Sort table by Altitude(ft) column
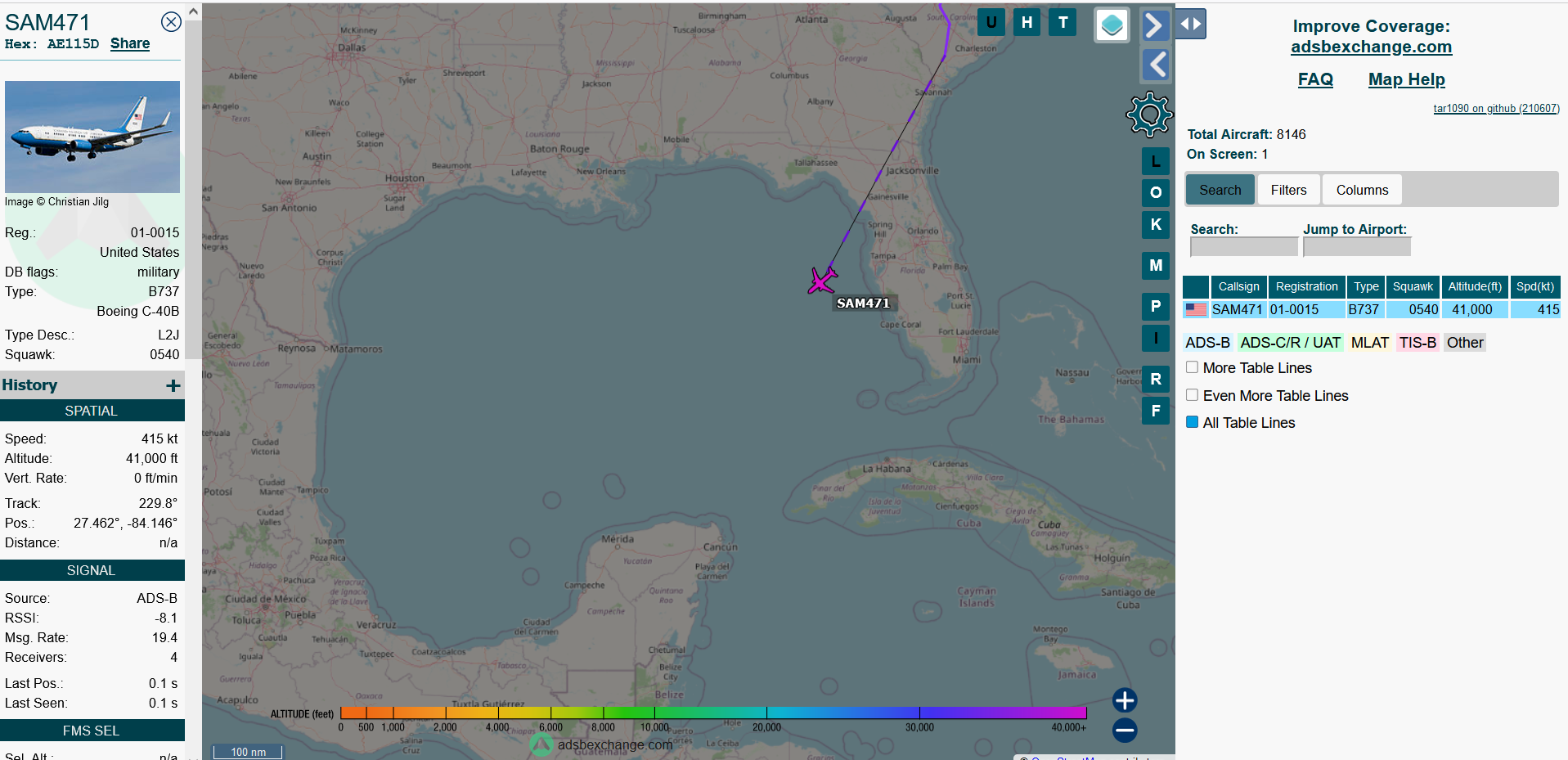1568x760 pixels. point(1475,286)
